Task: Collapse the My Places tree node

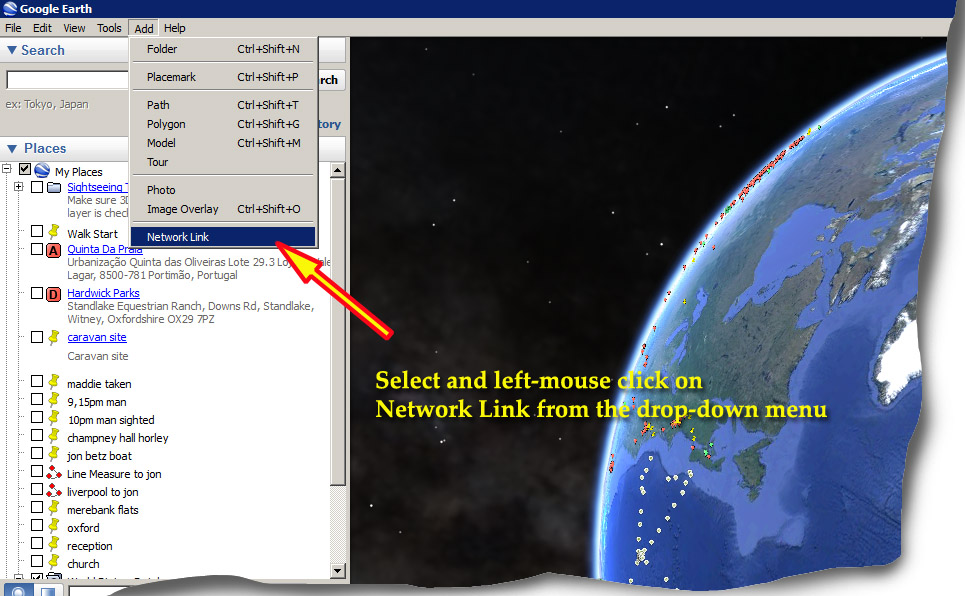Action: coord(7,168)
